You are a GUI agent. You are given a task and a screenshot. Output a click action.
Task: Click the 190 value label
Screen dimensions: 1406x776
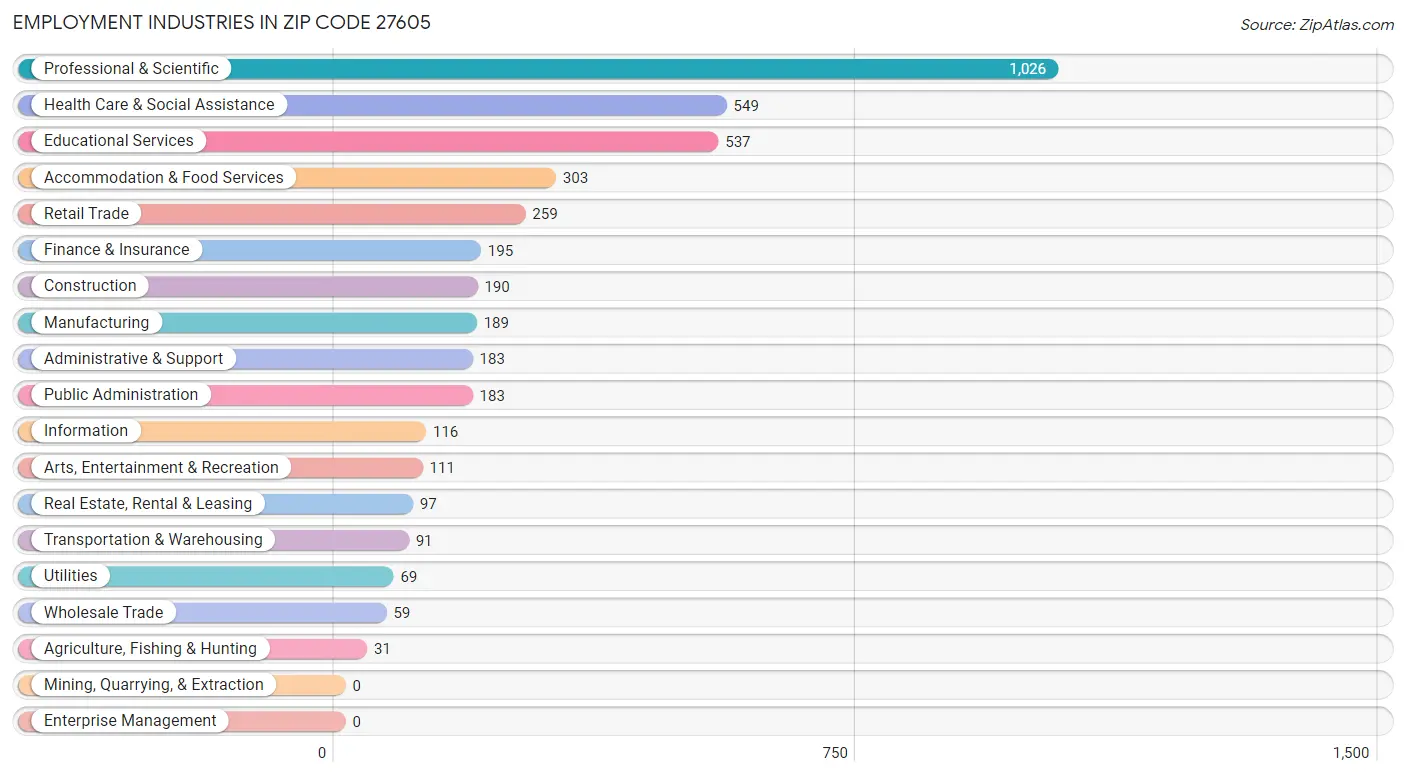pos(497,287)
